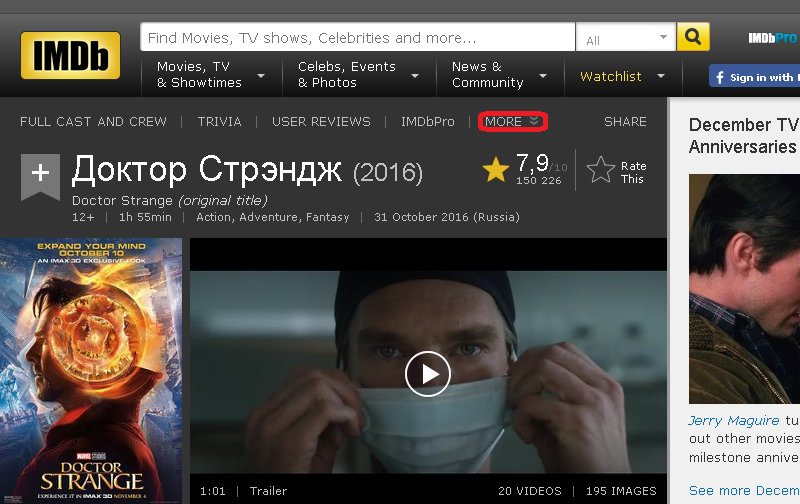Click the Find Movies search field
This screenshot has height=504, width=800.
[x=358, y=37]
